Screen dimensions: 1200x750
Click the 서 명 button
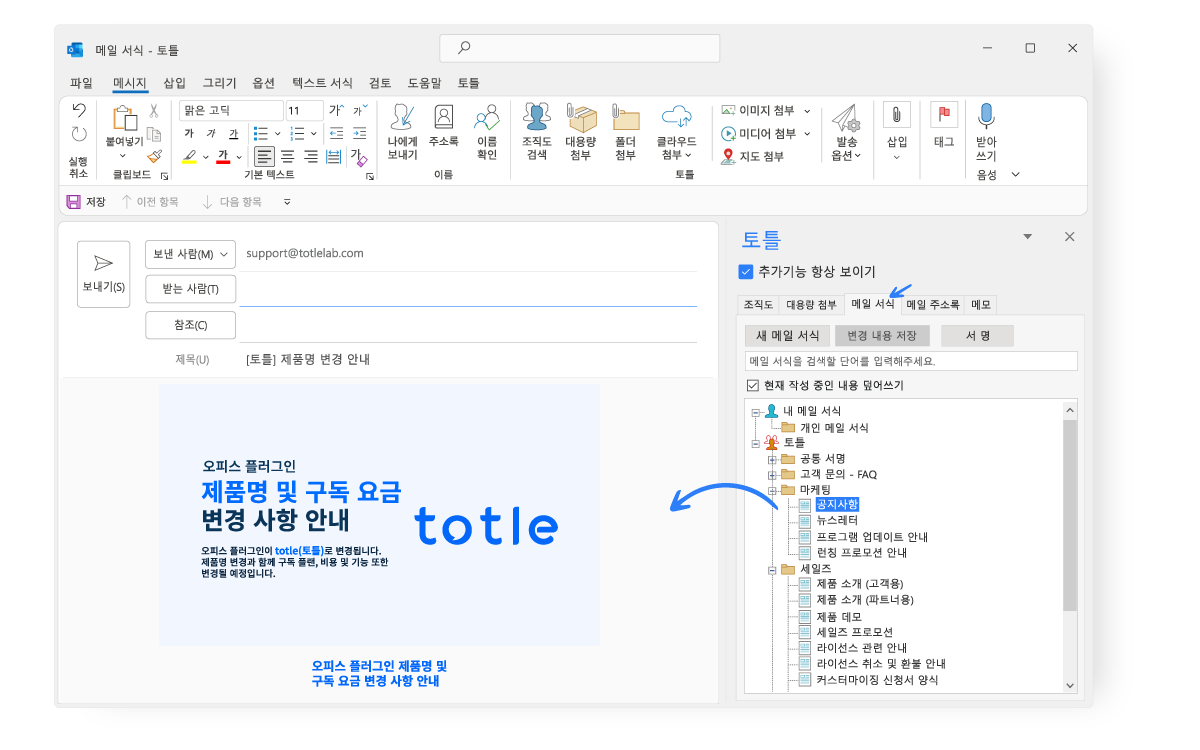977,336
